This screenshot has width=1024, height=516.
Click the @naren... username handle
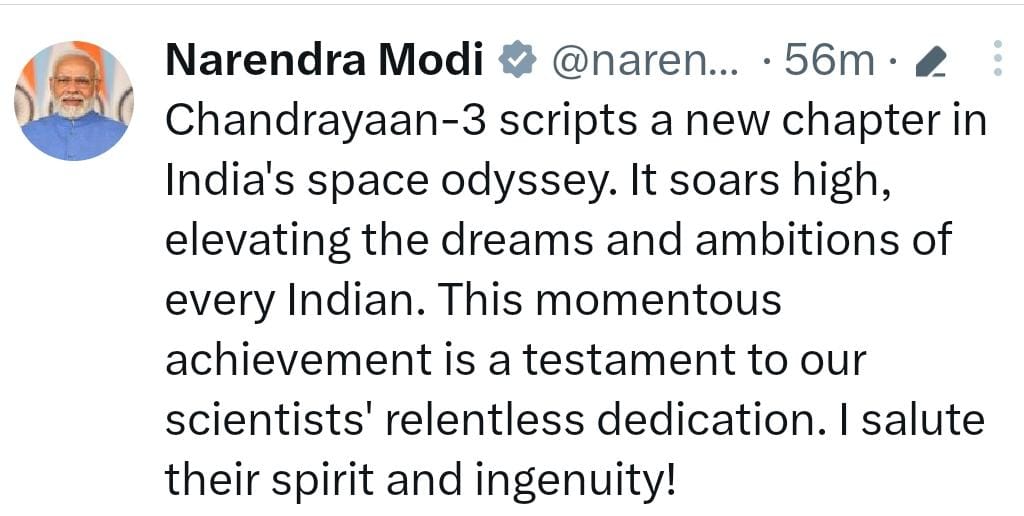(646, 61)
